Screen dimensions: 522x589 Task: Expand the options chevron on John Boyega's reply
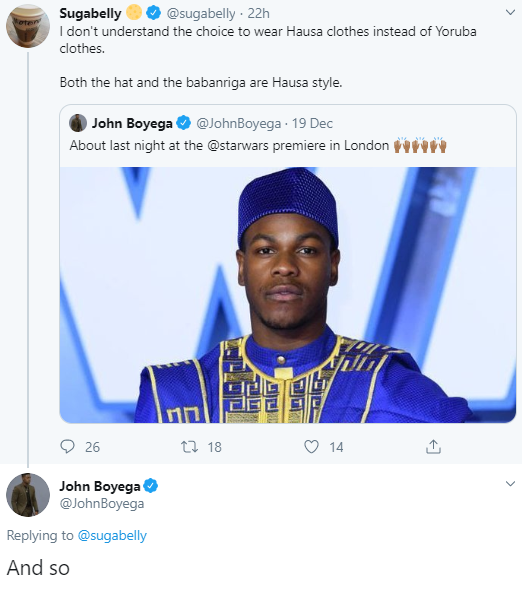pos(510,483)
